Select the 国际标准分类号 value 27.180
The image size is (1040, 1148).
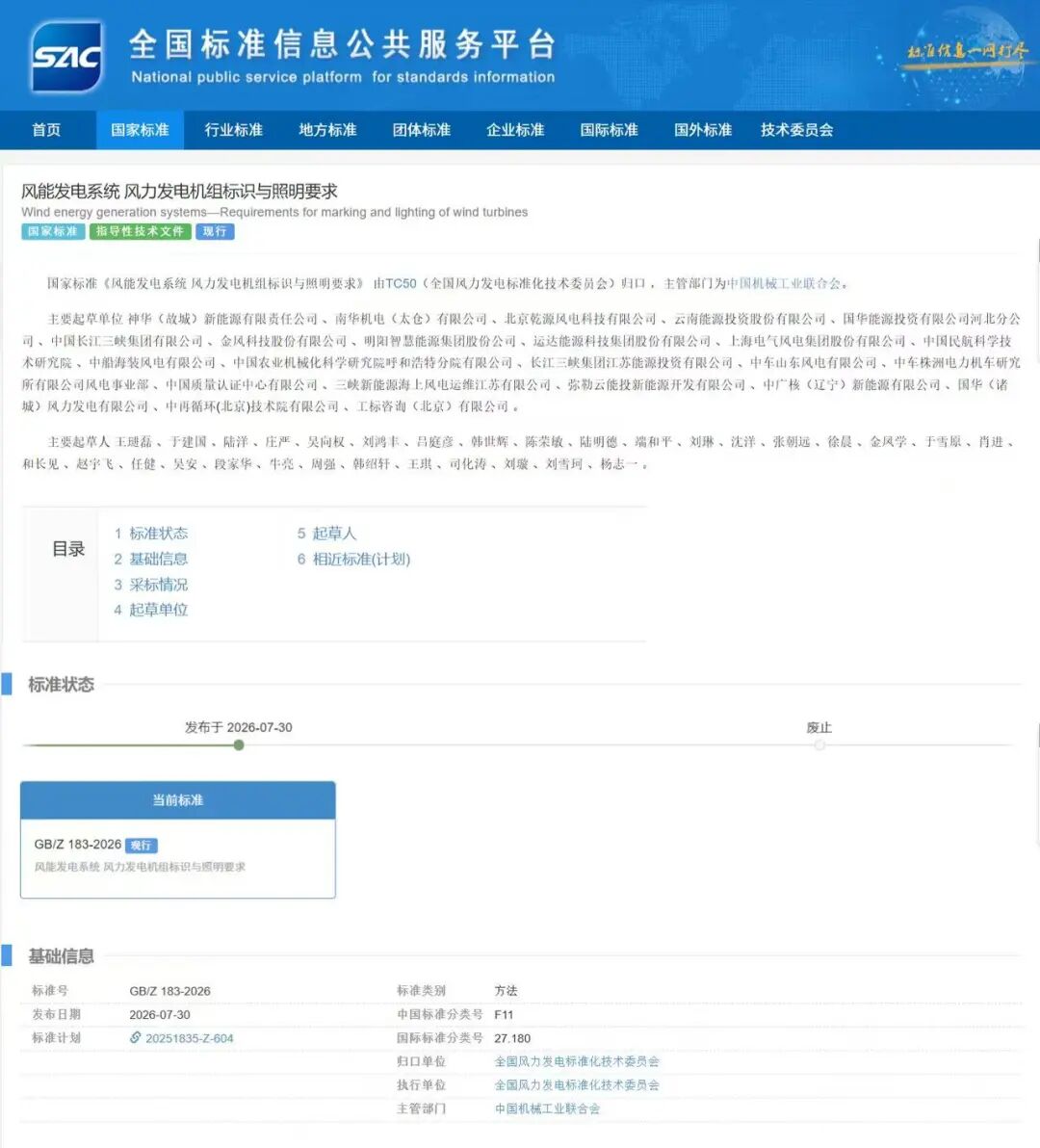pyautogui.click(x=512, y=1038)
